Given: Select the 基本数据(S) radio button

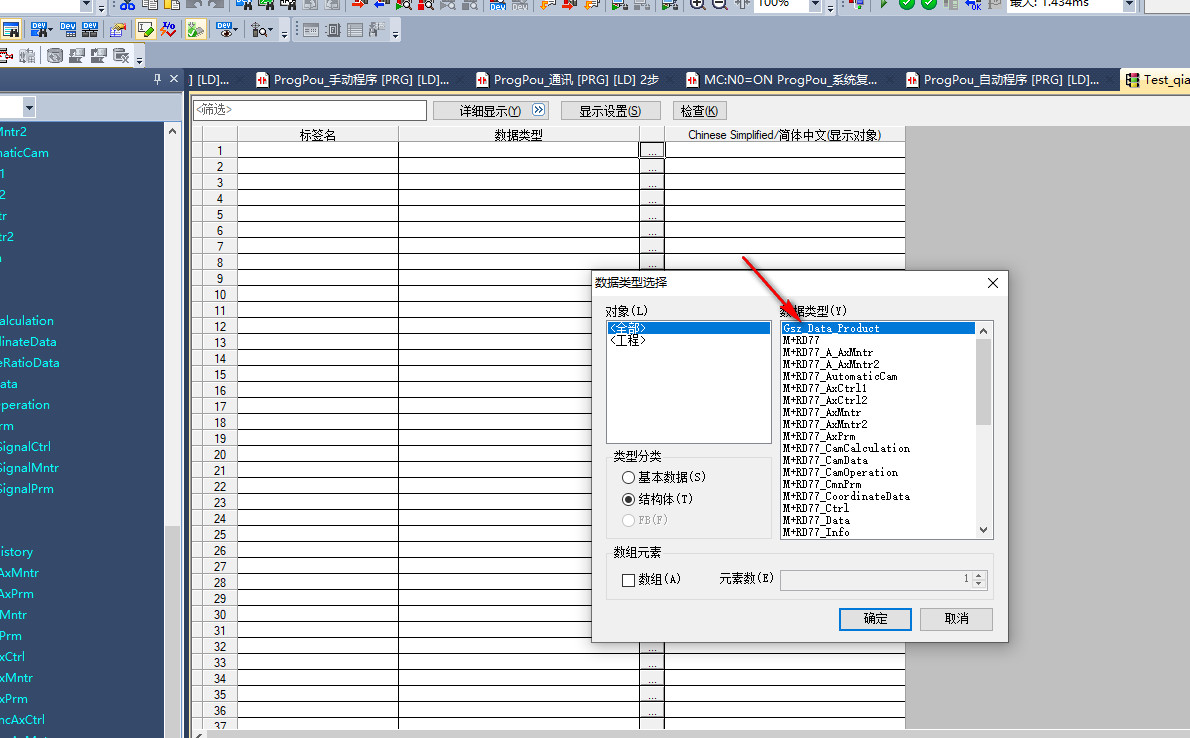Looking at the screenshot, I should point(628,478).
